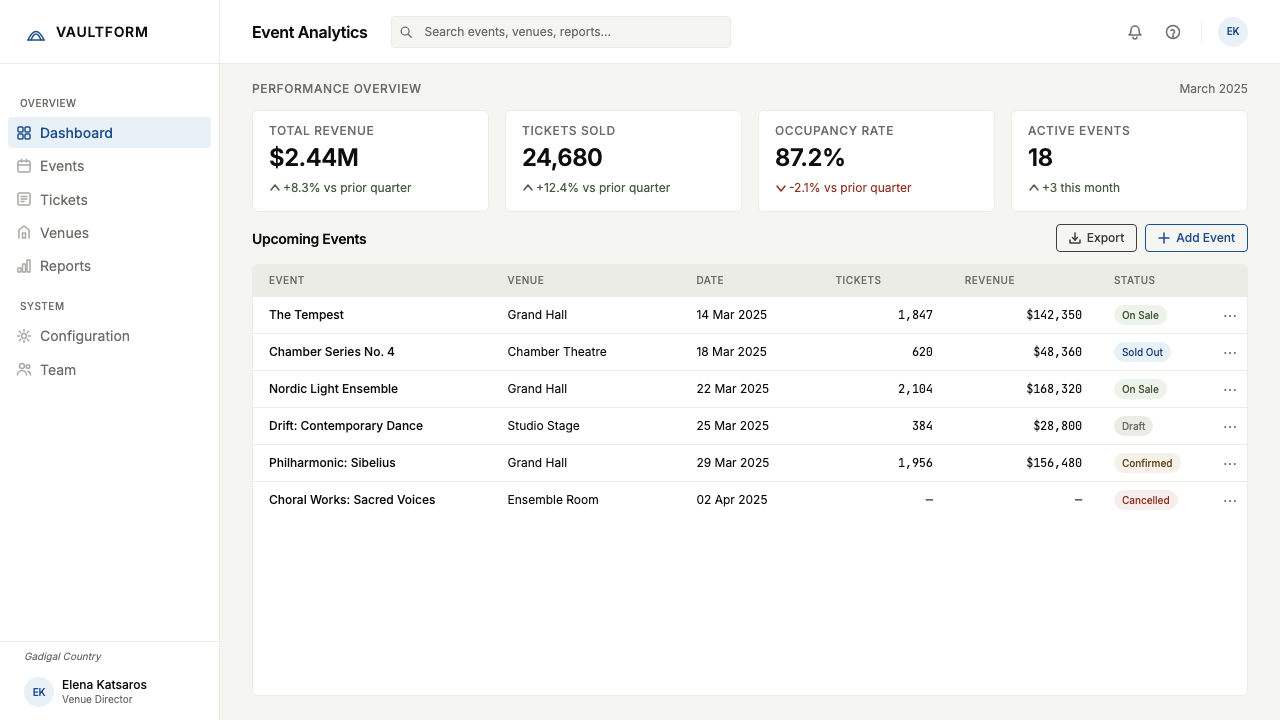Select the Dashboard sidebar item
Image resolution: width=1280 pixels, height=720 pixels.
pos(110,133)
